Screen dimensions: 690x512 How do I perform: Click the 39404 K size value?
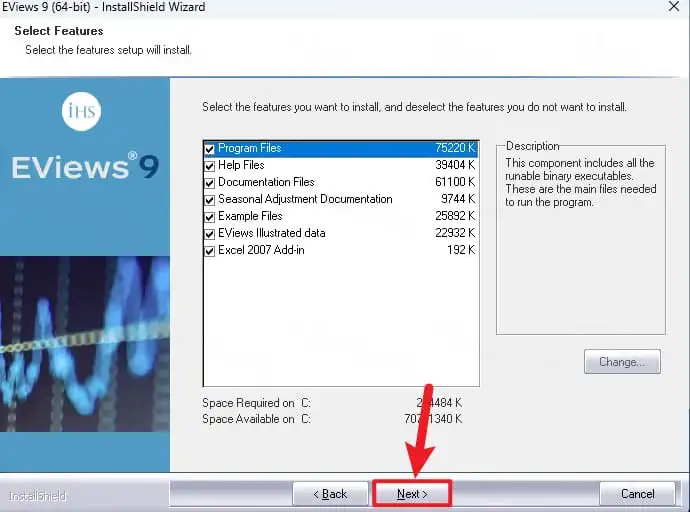455,165
